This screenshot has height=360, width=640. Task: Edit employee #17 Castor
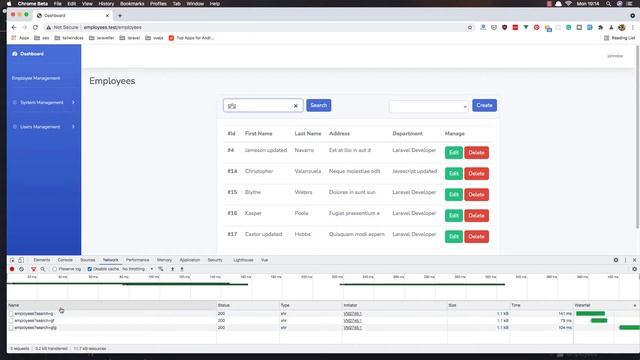click(x=454, y=237)
